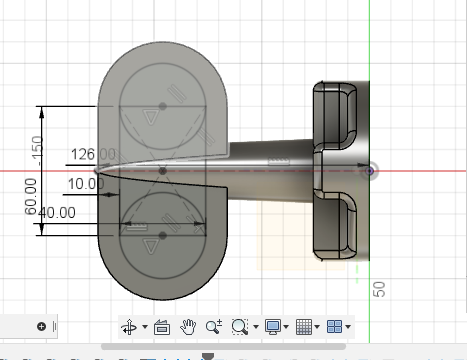Open Grid and Snaps icon
Screen dimensions: 467x360
click(304, 327)
